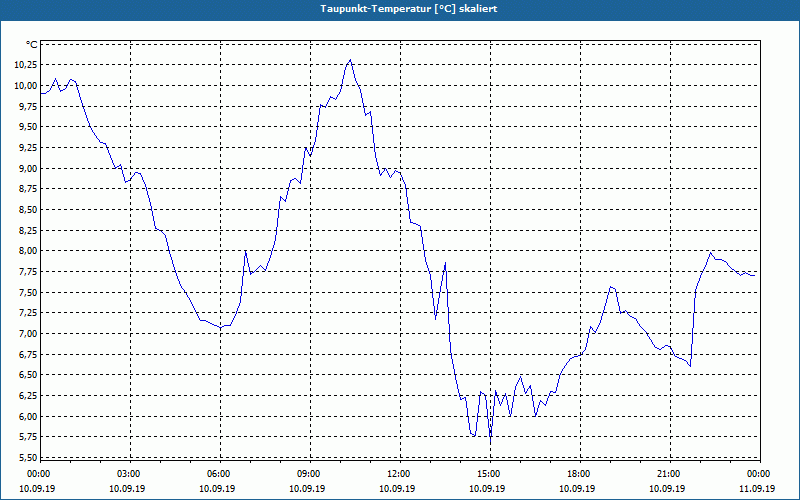This screenshot has width=800, height=500.
Task: Click the 5,75 y-axis value
Action: [28, 437]
